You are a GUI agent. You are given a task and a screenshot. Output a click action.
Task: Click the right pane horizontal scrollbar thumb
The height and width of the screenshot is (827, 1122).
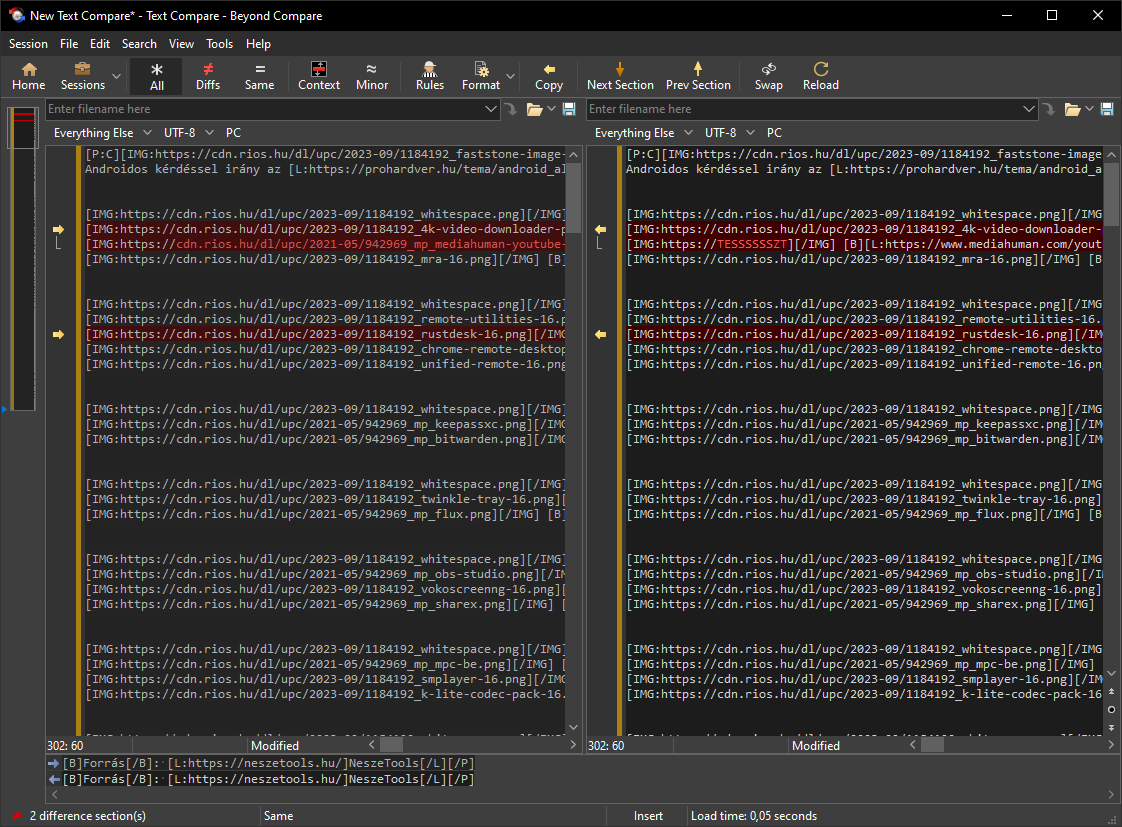(x=932, y=745)
